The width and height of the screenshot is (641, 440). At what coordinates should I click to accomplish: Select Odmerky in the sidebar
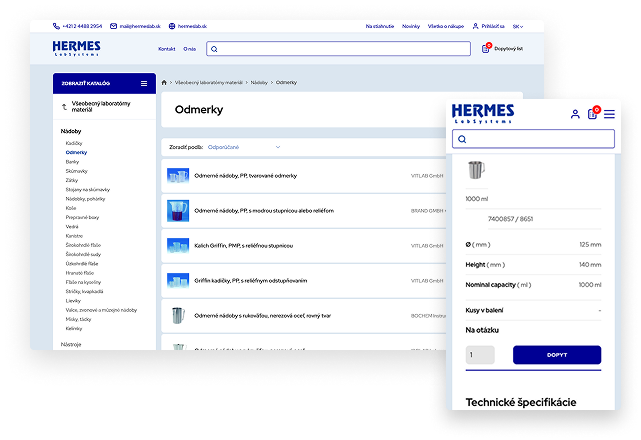[76, 153]
